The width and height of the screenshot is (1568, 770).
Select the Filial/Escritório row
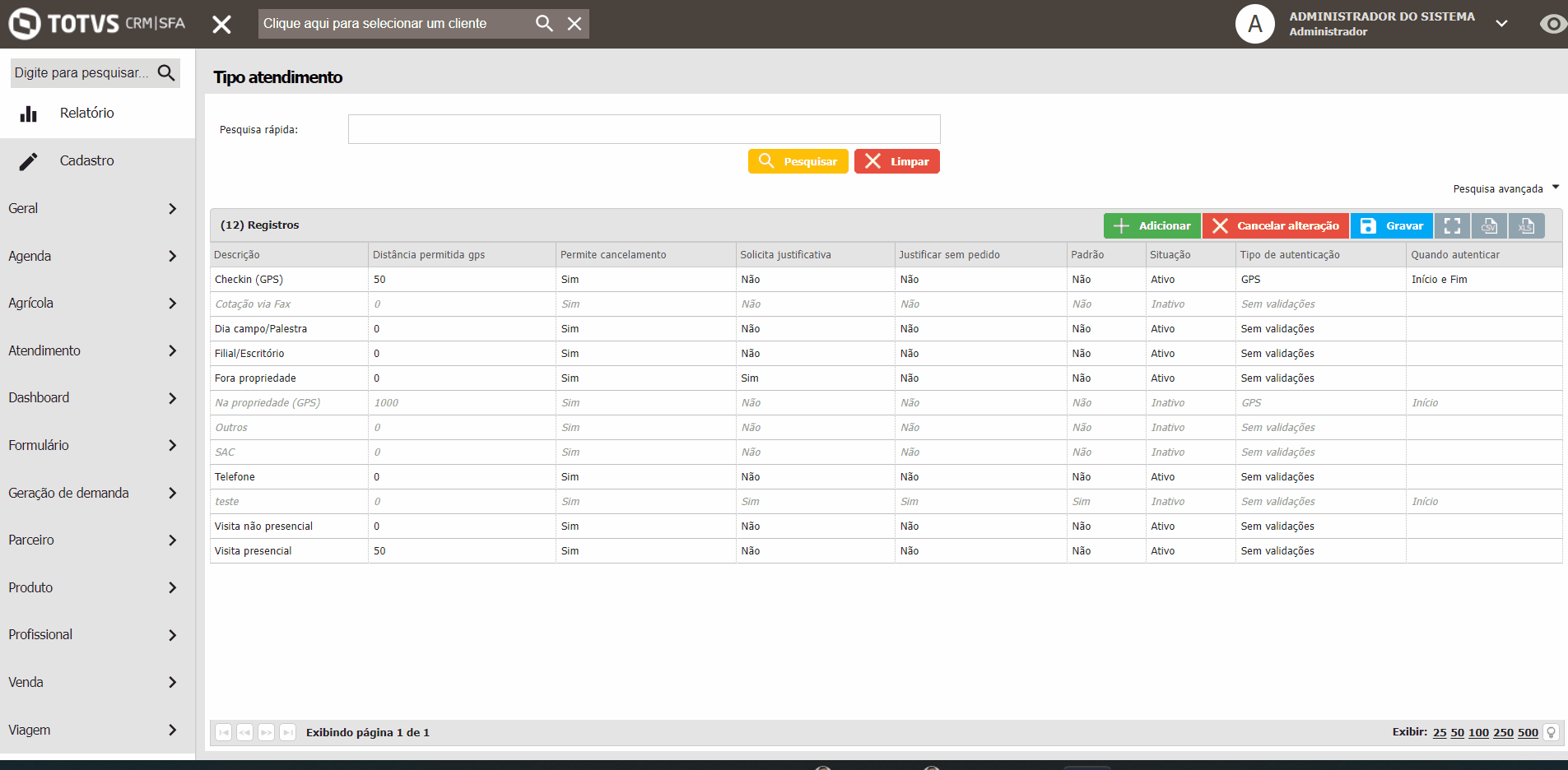pos(886,354)
